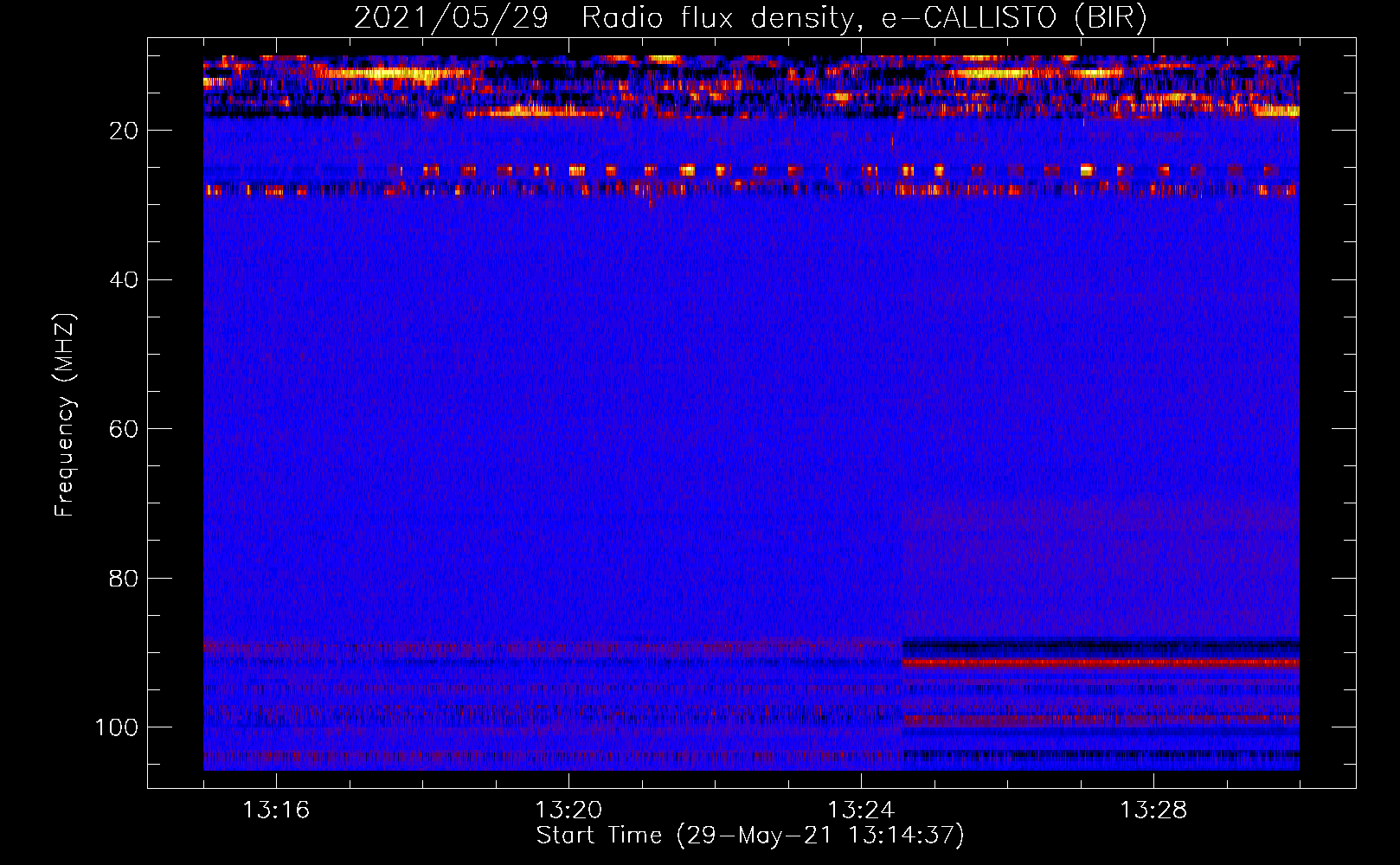Click the 13:20 time tick label

(x=568, y=810)
